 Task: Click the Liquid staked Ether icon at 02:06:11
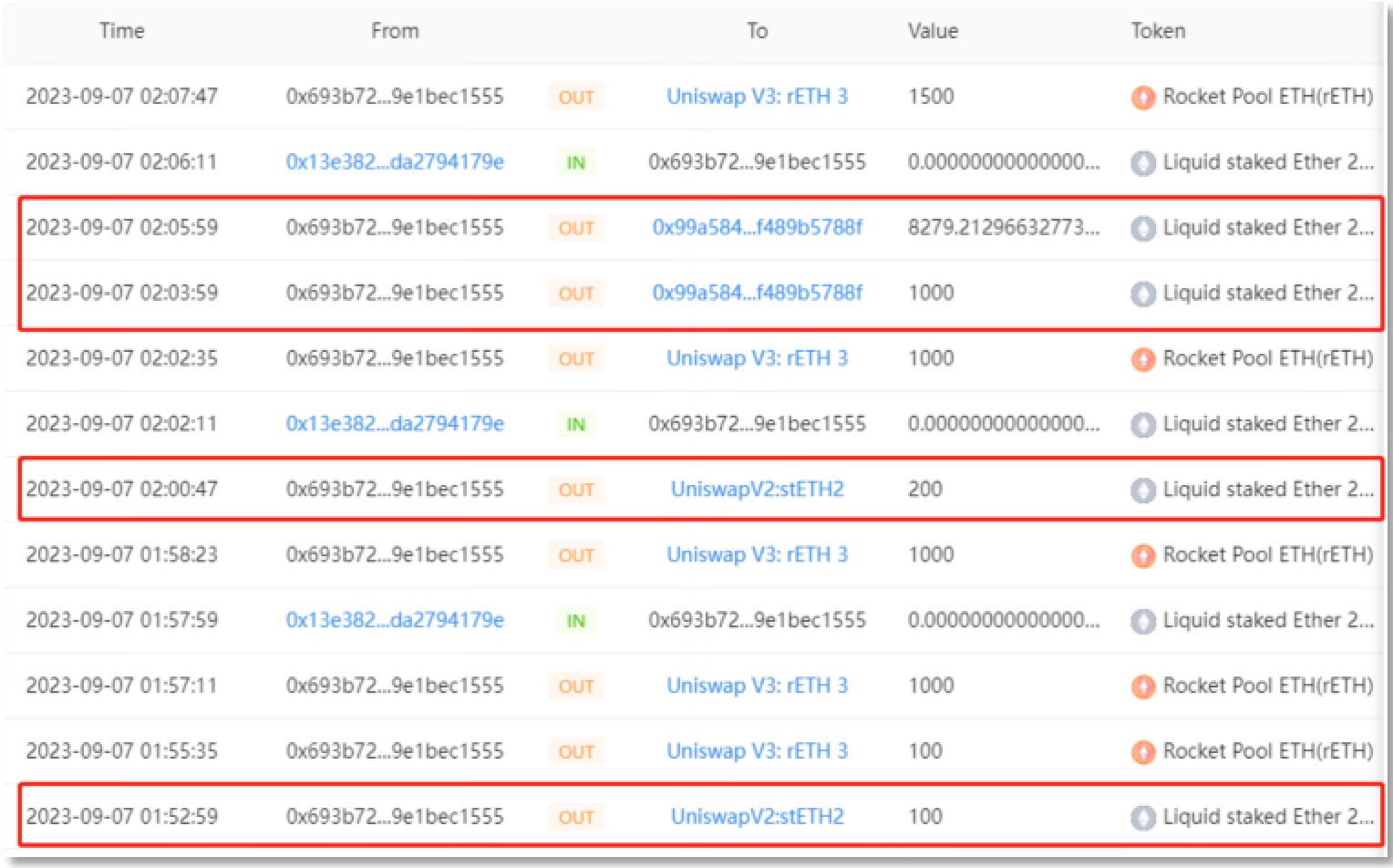(x=1143, y=163)
